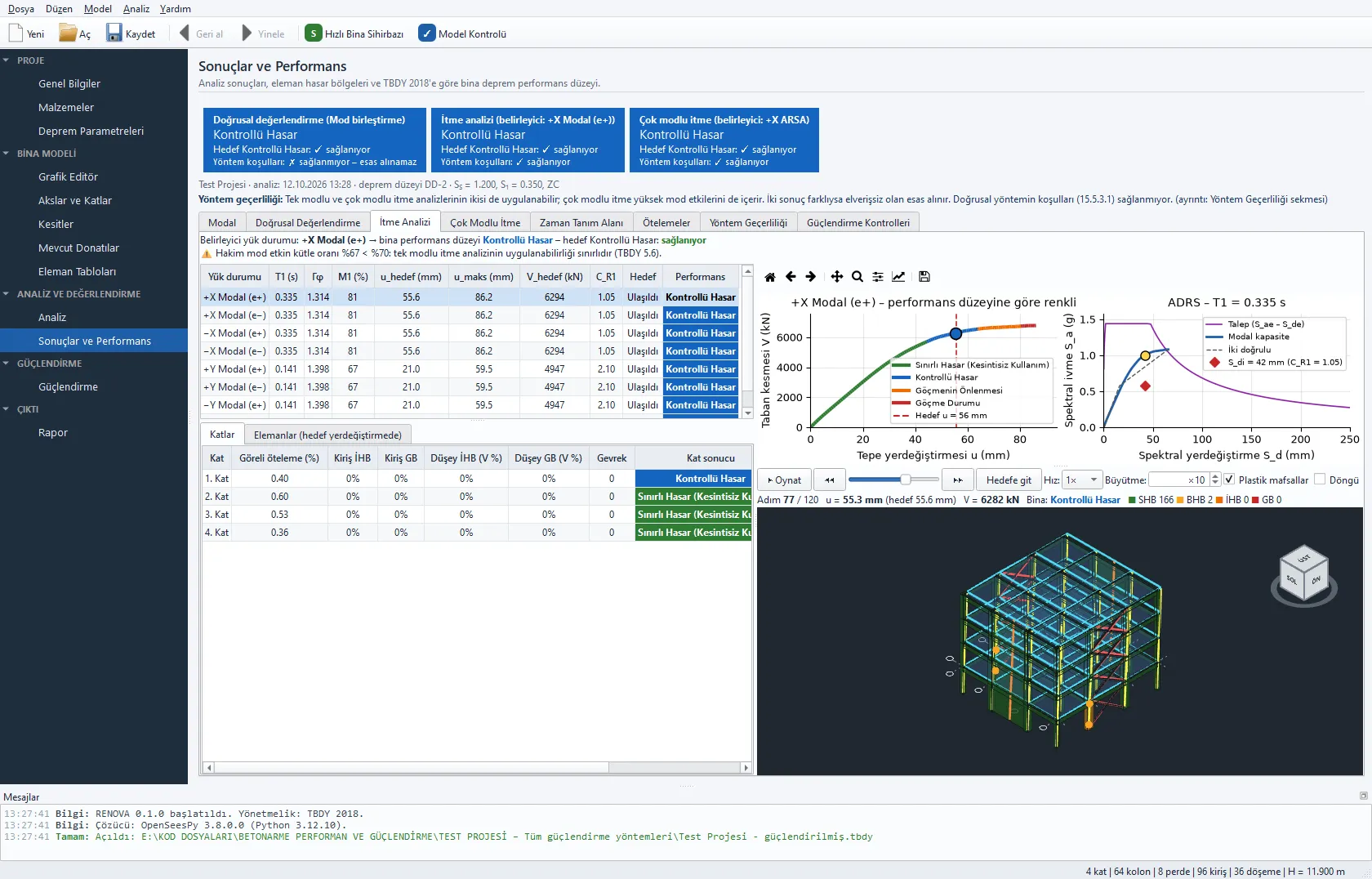
Task: Reset plot view with home icon
Action: click(x=769, y=277)
